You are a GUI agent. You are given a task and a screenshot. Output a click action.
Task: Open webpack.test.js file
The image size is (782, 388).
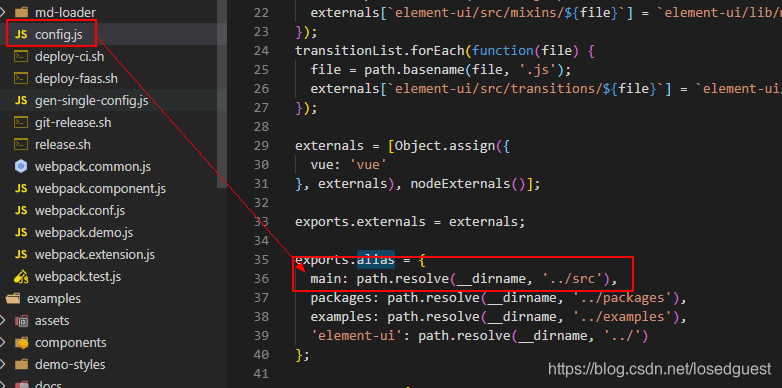pos(78,276)
